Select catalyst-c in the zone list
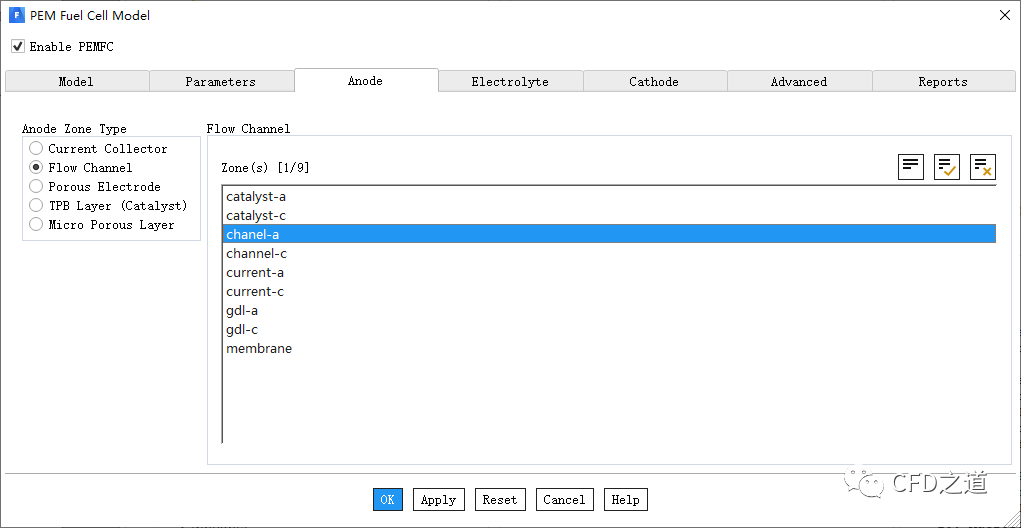 click(609, 215)
